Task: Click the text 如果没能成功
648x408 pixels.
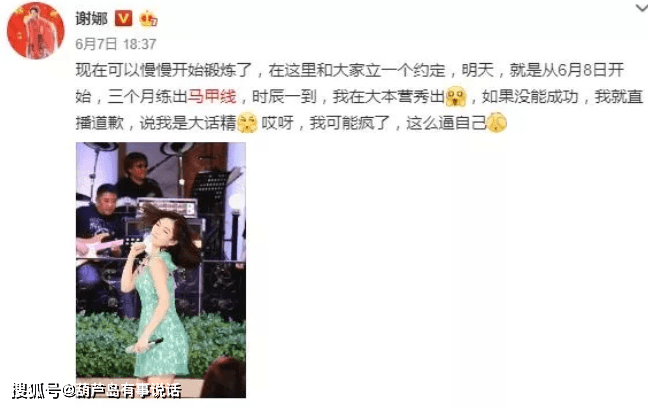Action: [530, 97]
